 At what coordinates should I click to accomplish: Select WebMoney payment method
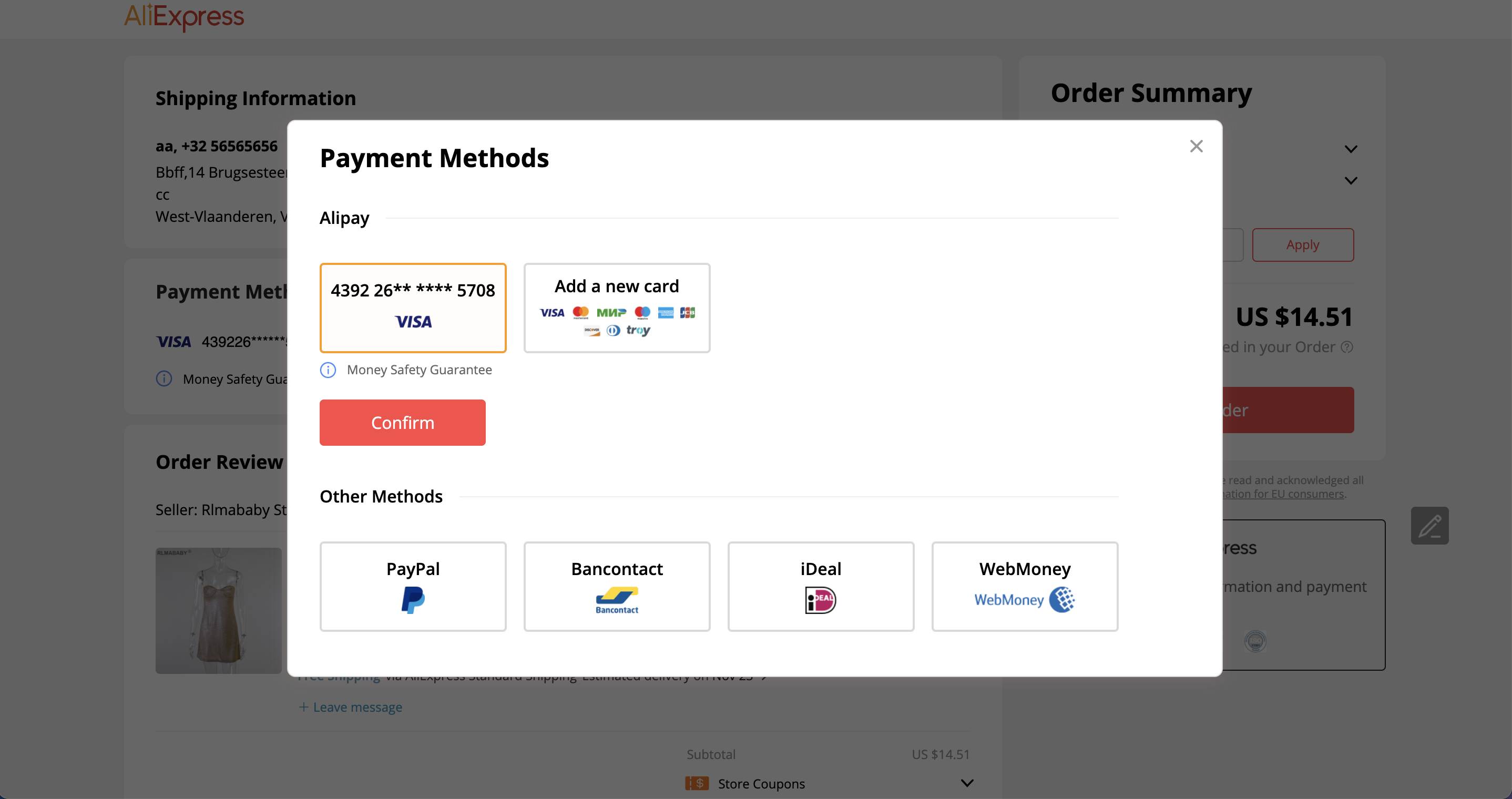pyautogui.click(x=1024, y=586)
